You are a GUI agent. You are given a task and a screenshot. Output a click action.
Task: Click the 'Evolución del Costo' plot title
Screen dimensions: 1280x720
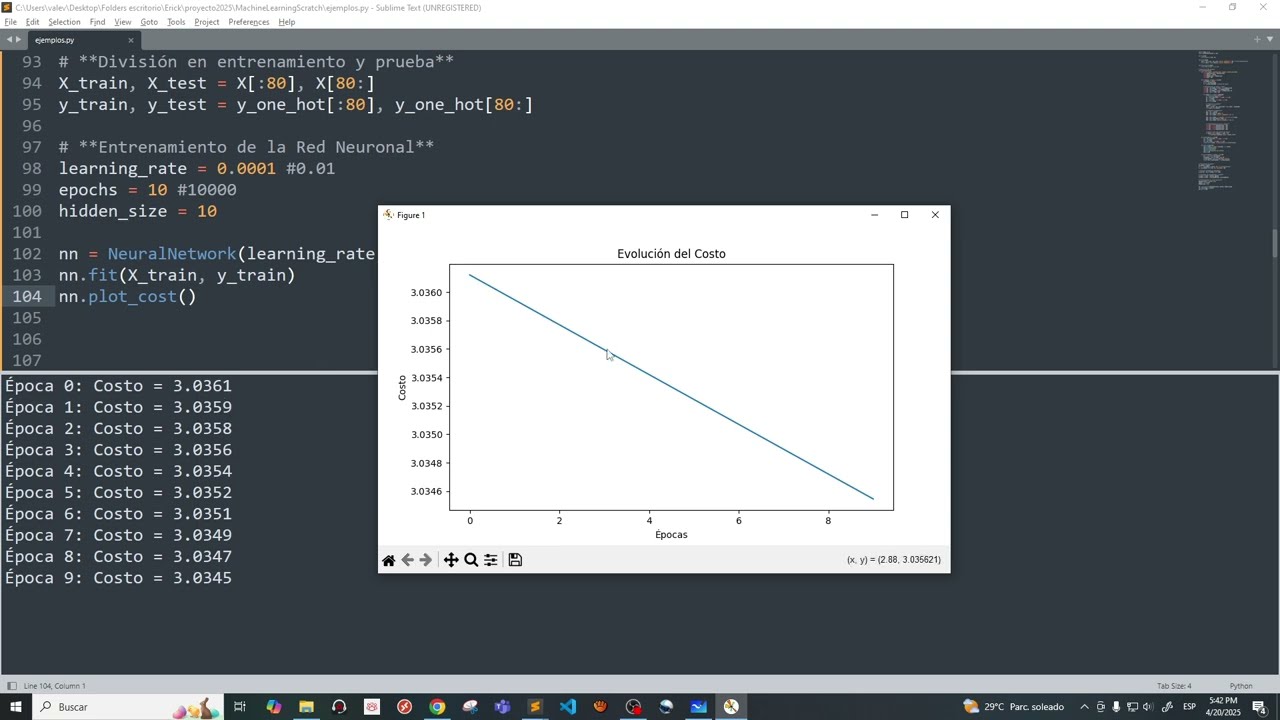[671, 254]
